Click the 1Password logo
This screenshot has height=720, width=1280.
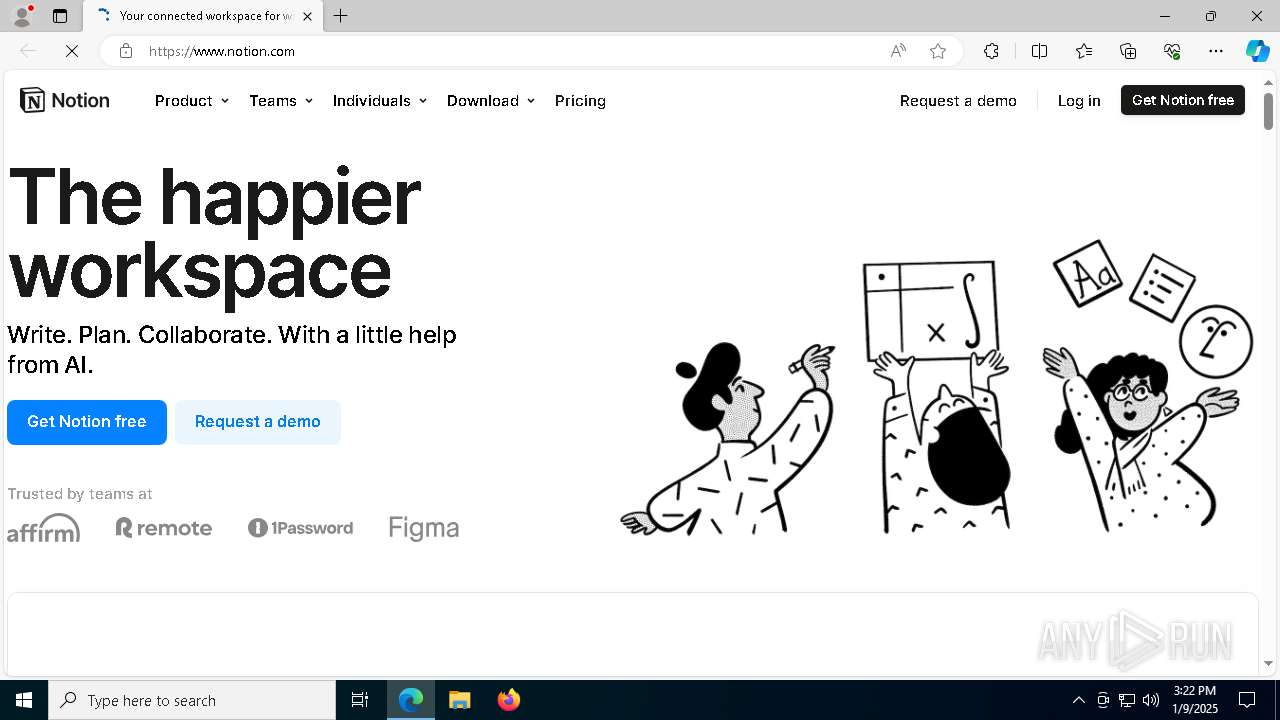pos(300,528)
